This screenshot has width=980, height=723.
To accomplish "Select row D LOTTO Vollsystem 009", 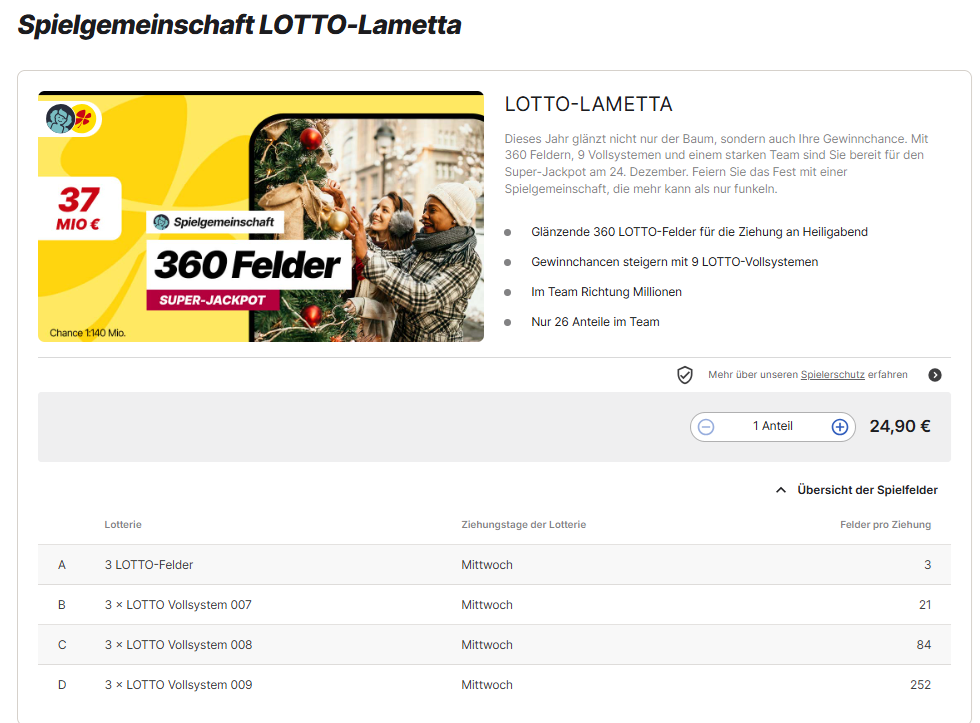I will [494, 685].
